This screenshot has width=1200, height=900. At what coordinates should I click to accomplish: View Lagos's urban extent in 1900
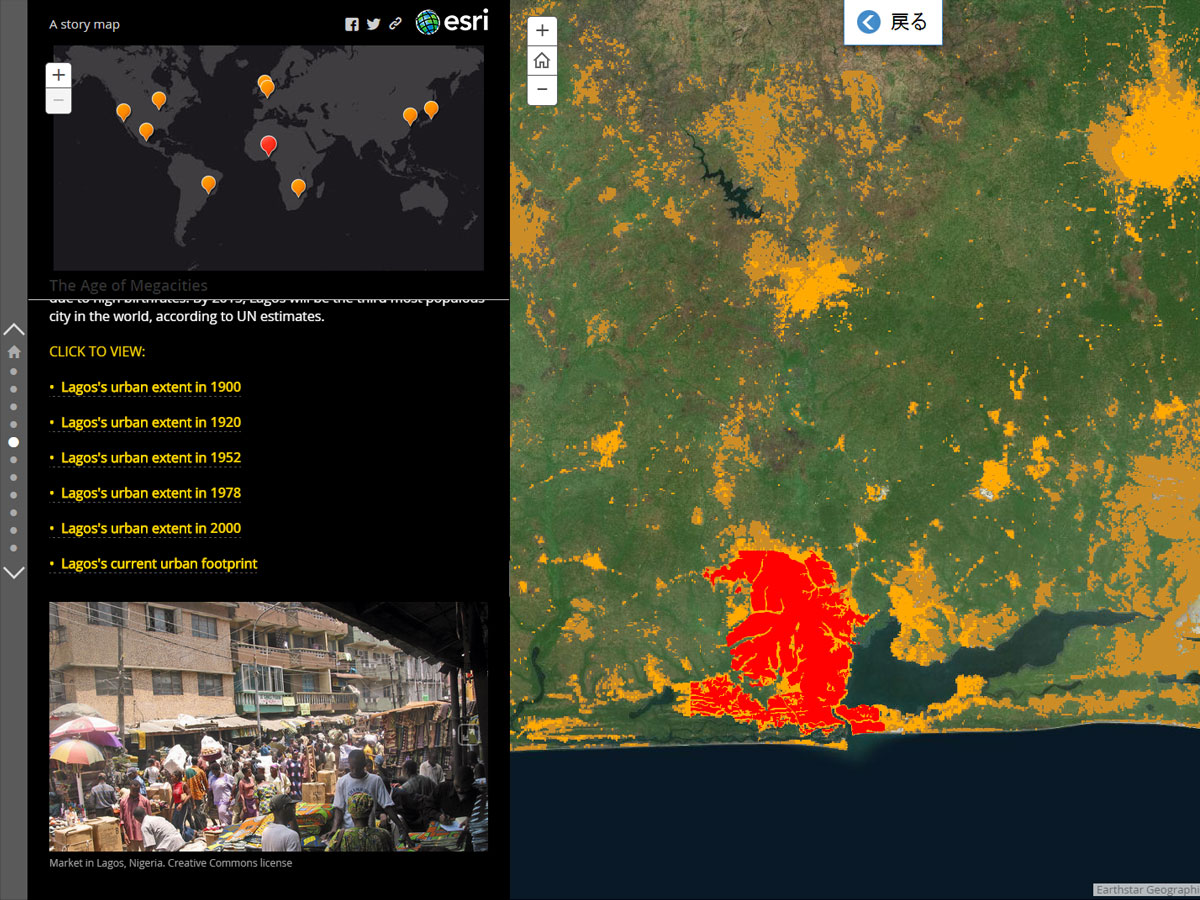coord(150,387)
